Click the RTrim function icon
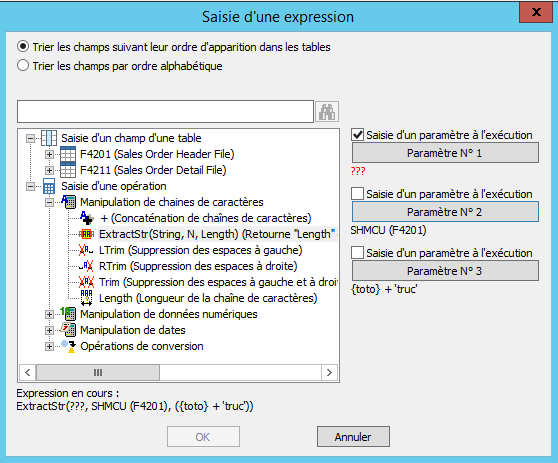Image resolution: width=558 pixels, height=463 pixels. [86, 266]
